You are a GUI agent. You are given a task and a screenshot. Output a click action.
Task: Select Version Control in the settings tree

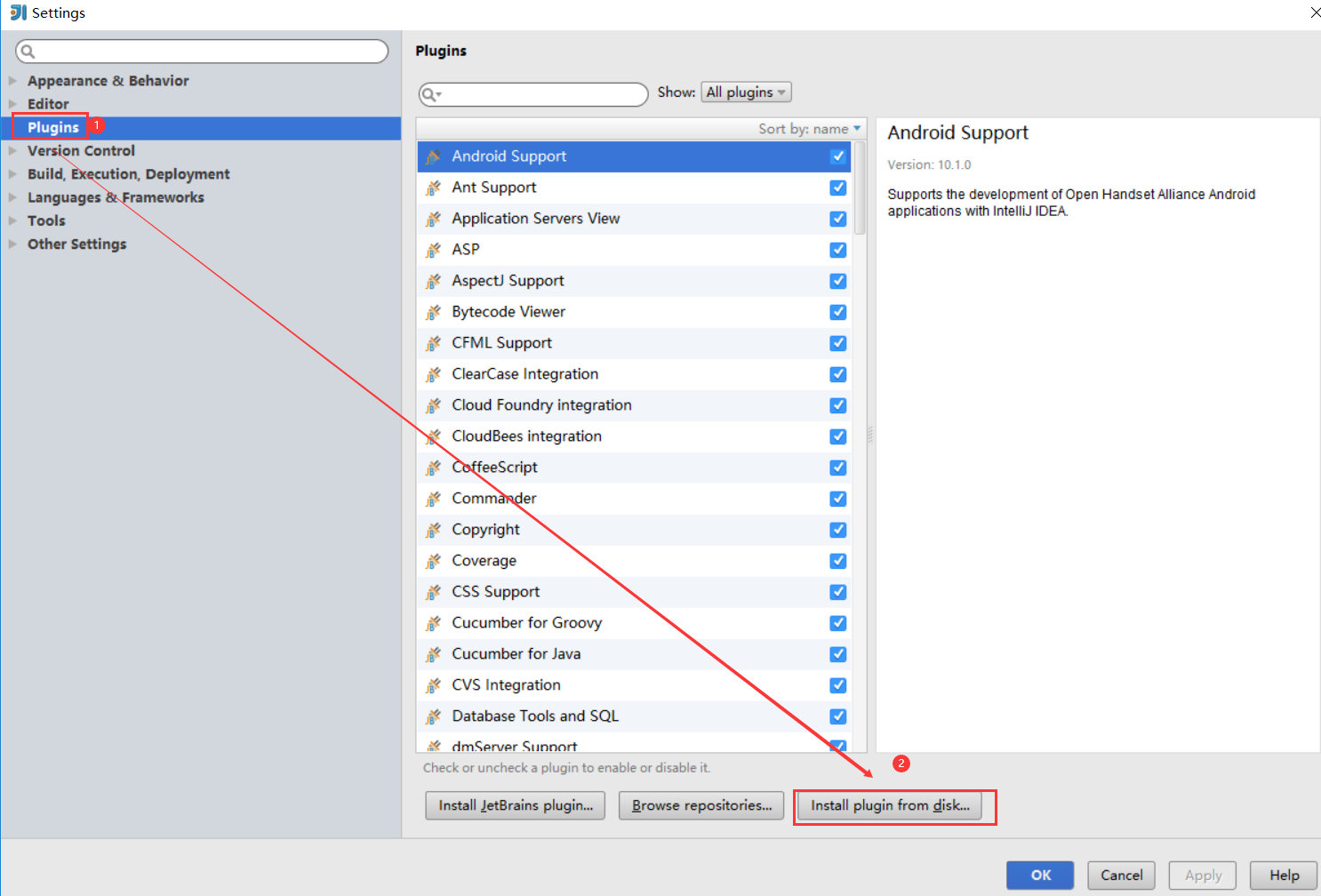click(x=81, y=150)
